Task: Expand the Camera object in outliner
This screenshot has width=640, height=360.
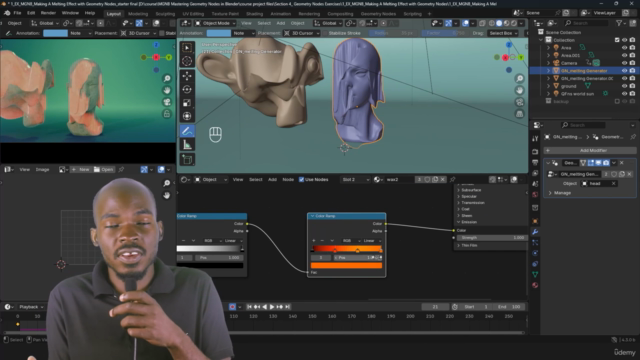Action: [549, 63]
